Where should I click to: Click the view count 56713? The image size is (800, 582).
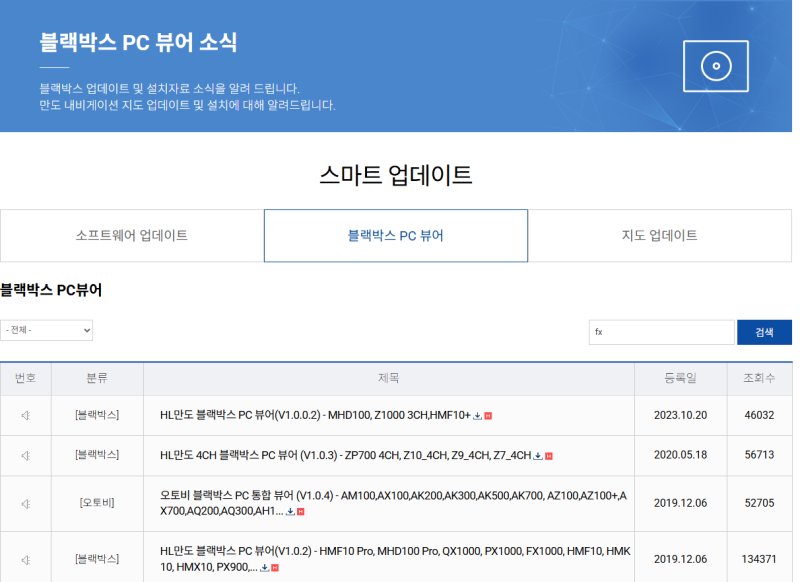[759, 455]
